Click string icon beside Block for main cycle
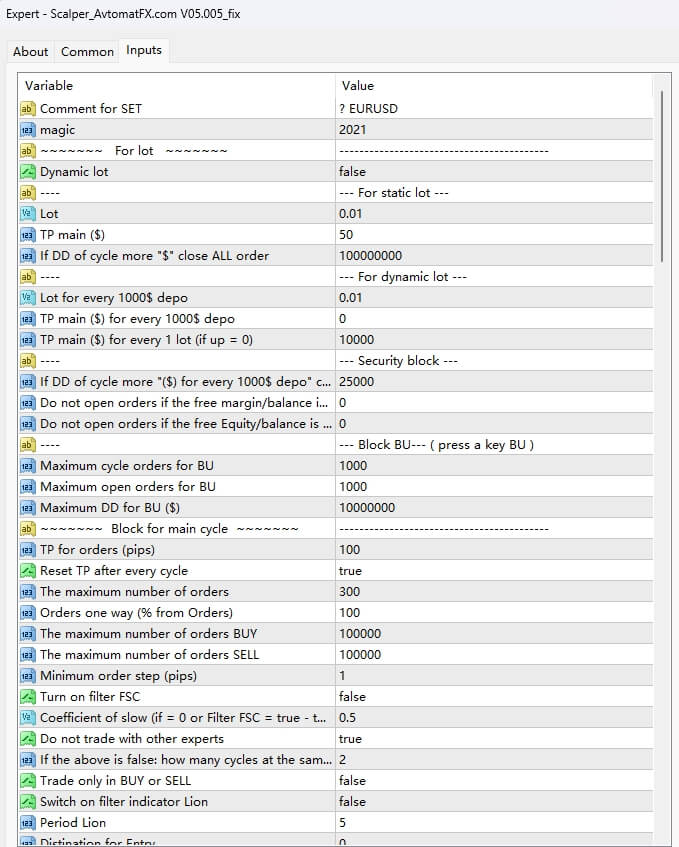Screen dimensions: 679x847 (27, 529)
